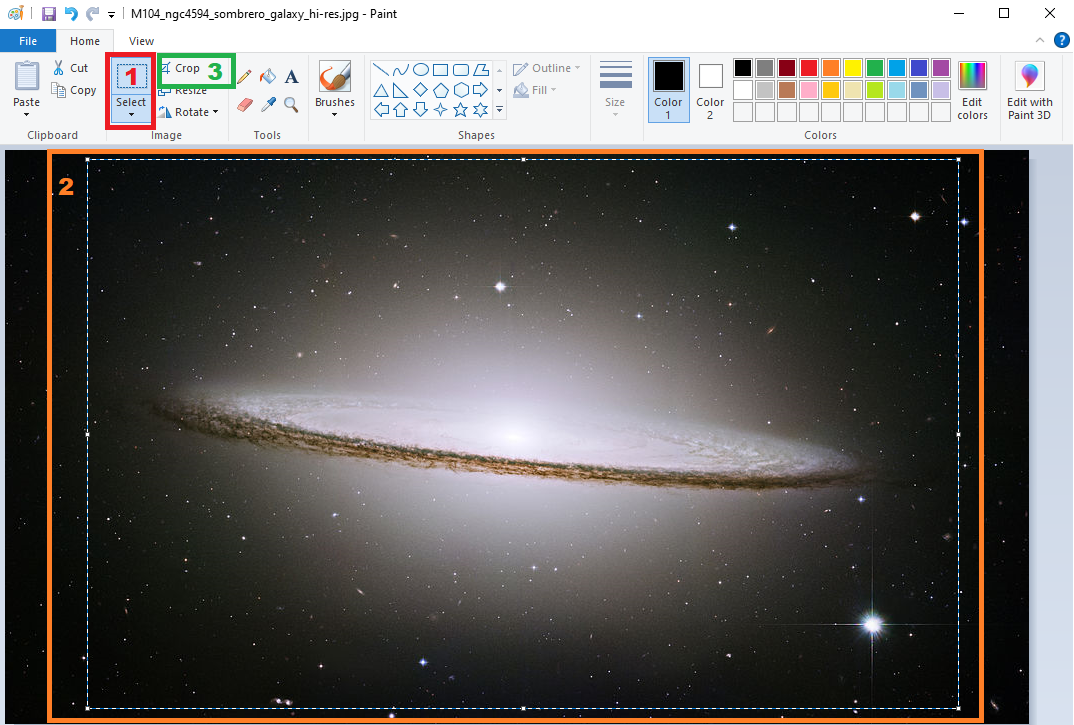Click the Paste button
1074x725 pixels.
27,84
